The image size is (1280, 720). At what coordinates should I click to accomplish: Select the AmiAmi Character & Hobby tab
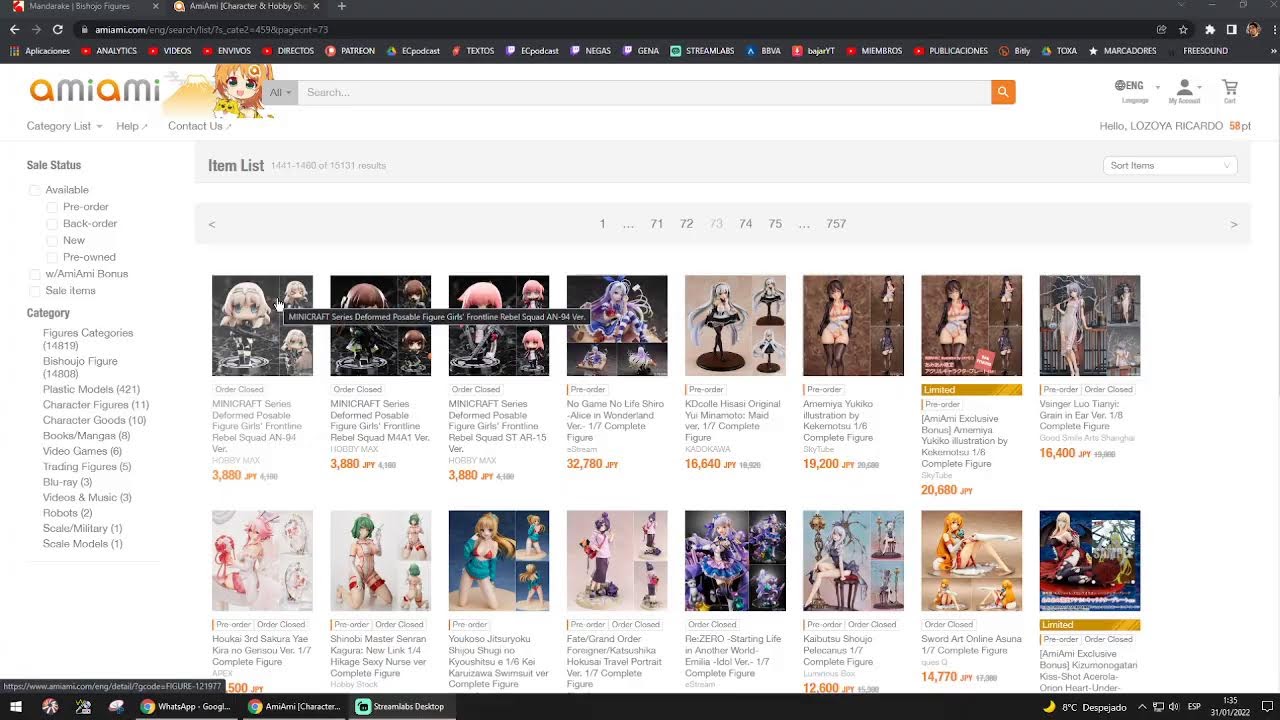(246, 6)
